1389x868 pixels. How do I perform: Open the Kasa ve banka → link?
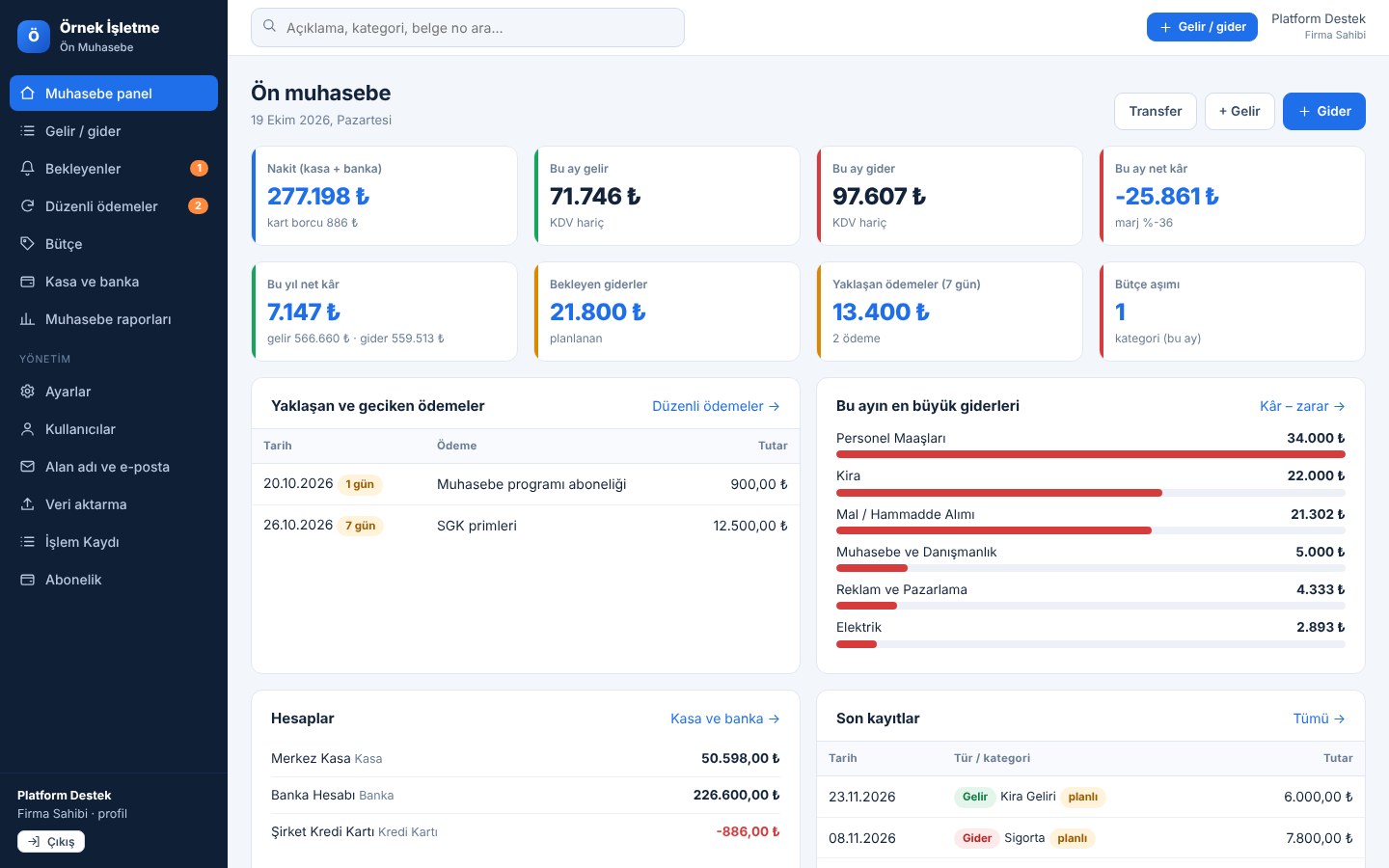[725, 719]
